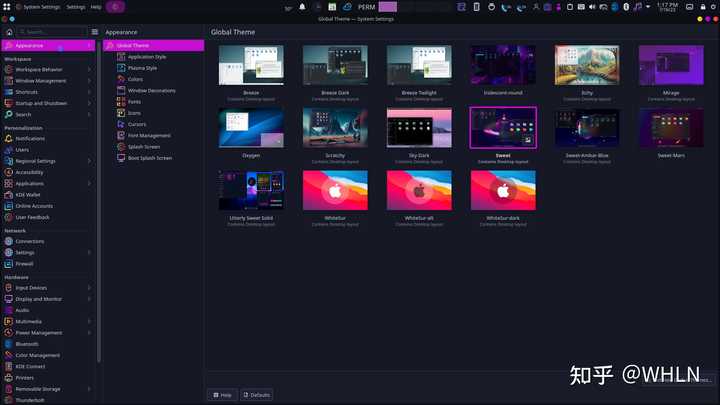Screen dimensions: 720x405
Task: Select the Mirage purple theme
Action: pyautogui.click(x=671, y=65)
